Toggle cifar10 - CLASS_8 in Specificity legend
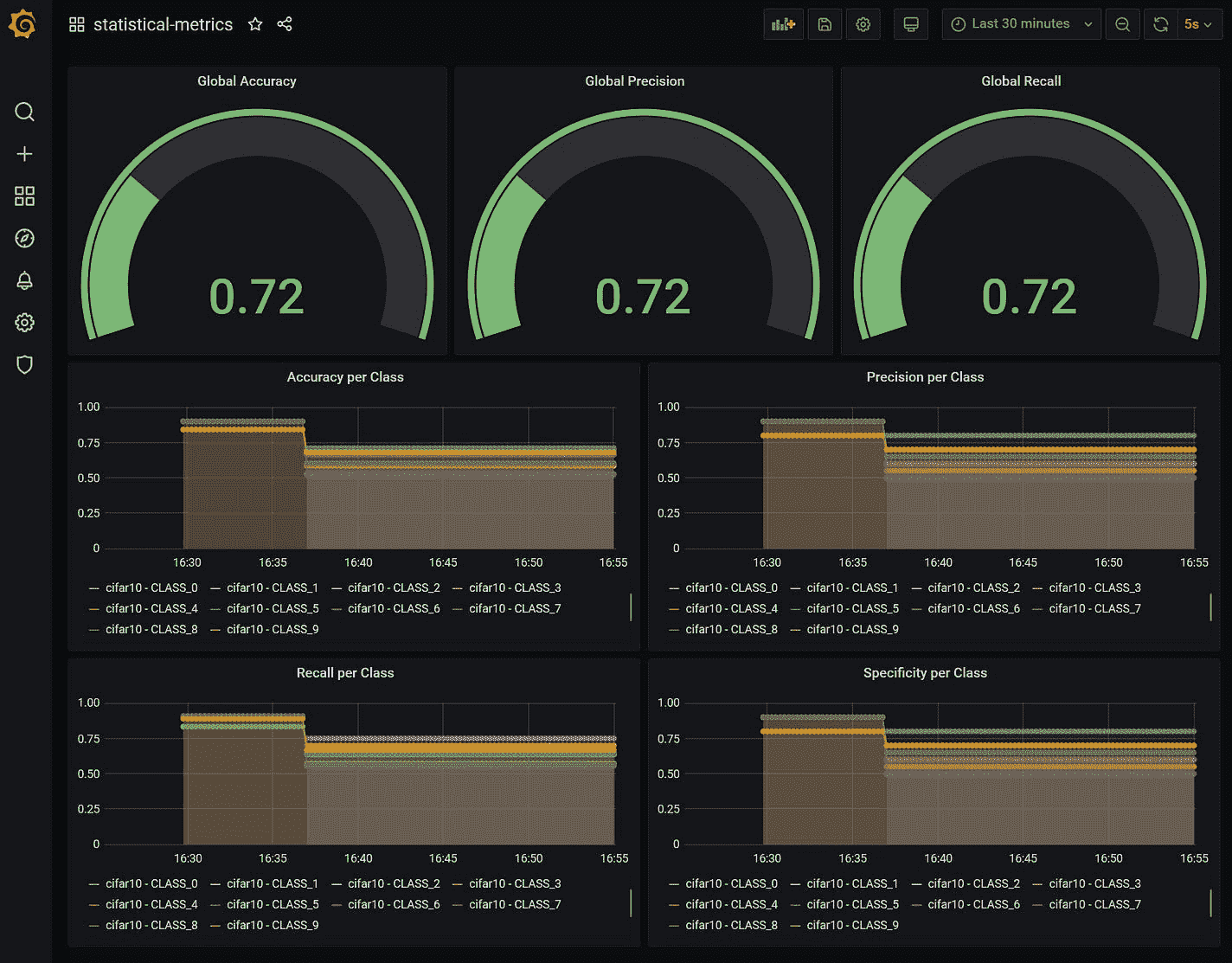The image size is (1232, 963). point(731,925)
